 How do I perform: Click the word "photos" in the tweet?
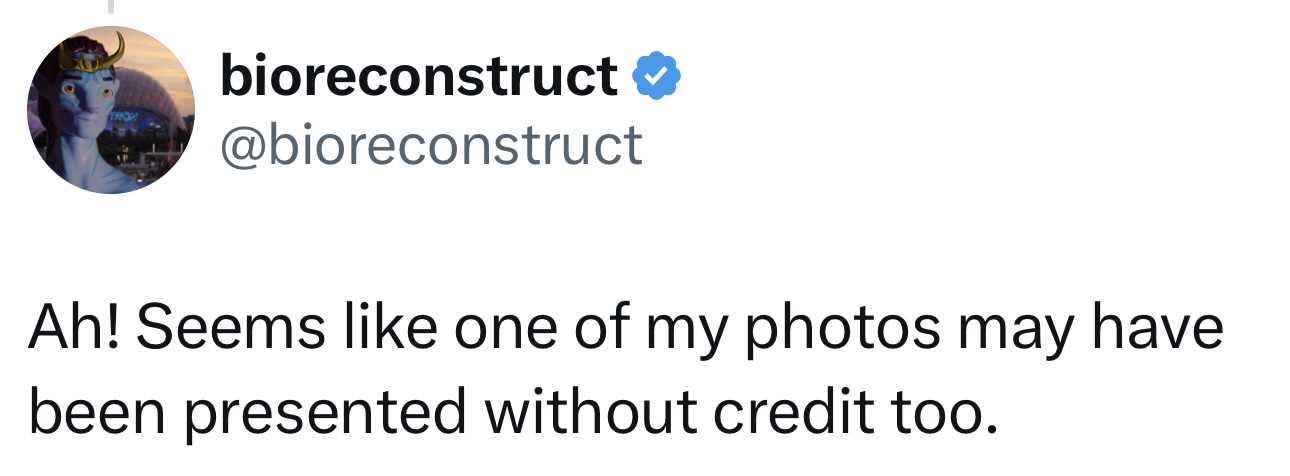coord(842,331)
